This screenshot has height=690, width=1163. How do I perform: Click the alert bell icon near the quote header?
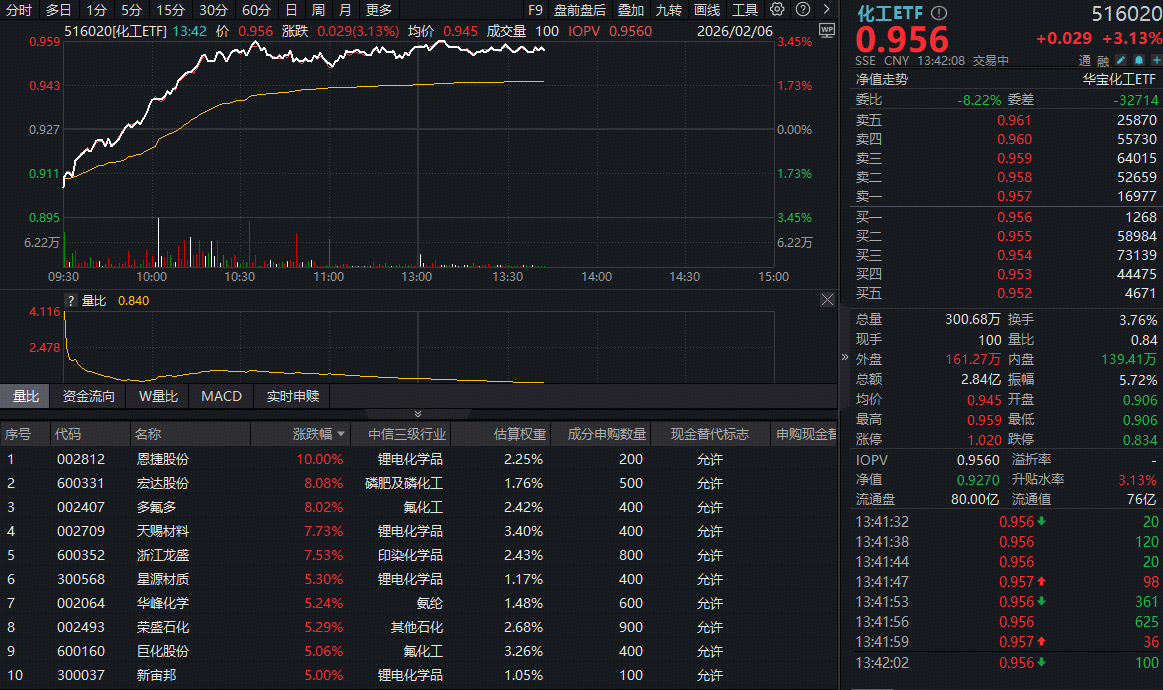pos(1138,61)
